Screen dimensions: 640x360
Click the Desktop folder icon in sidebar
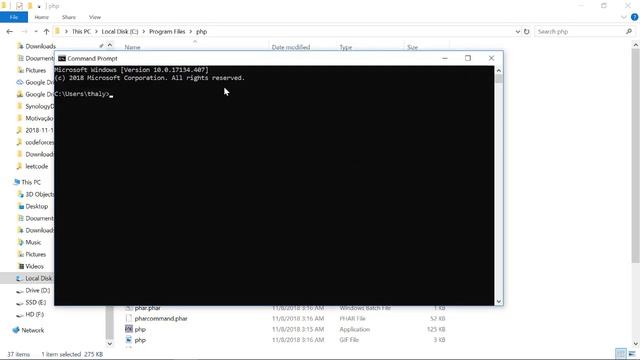(x=21, y=206)
